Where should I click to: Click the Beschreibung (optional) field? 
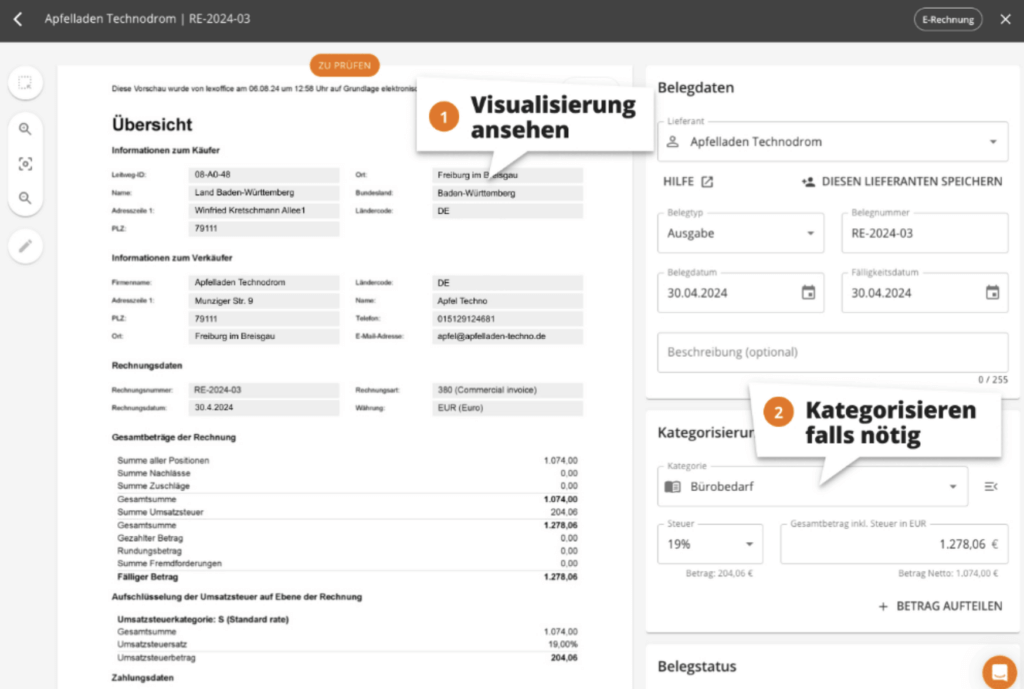832,353
